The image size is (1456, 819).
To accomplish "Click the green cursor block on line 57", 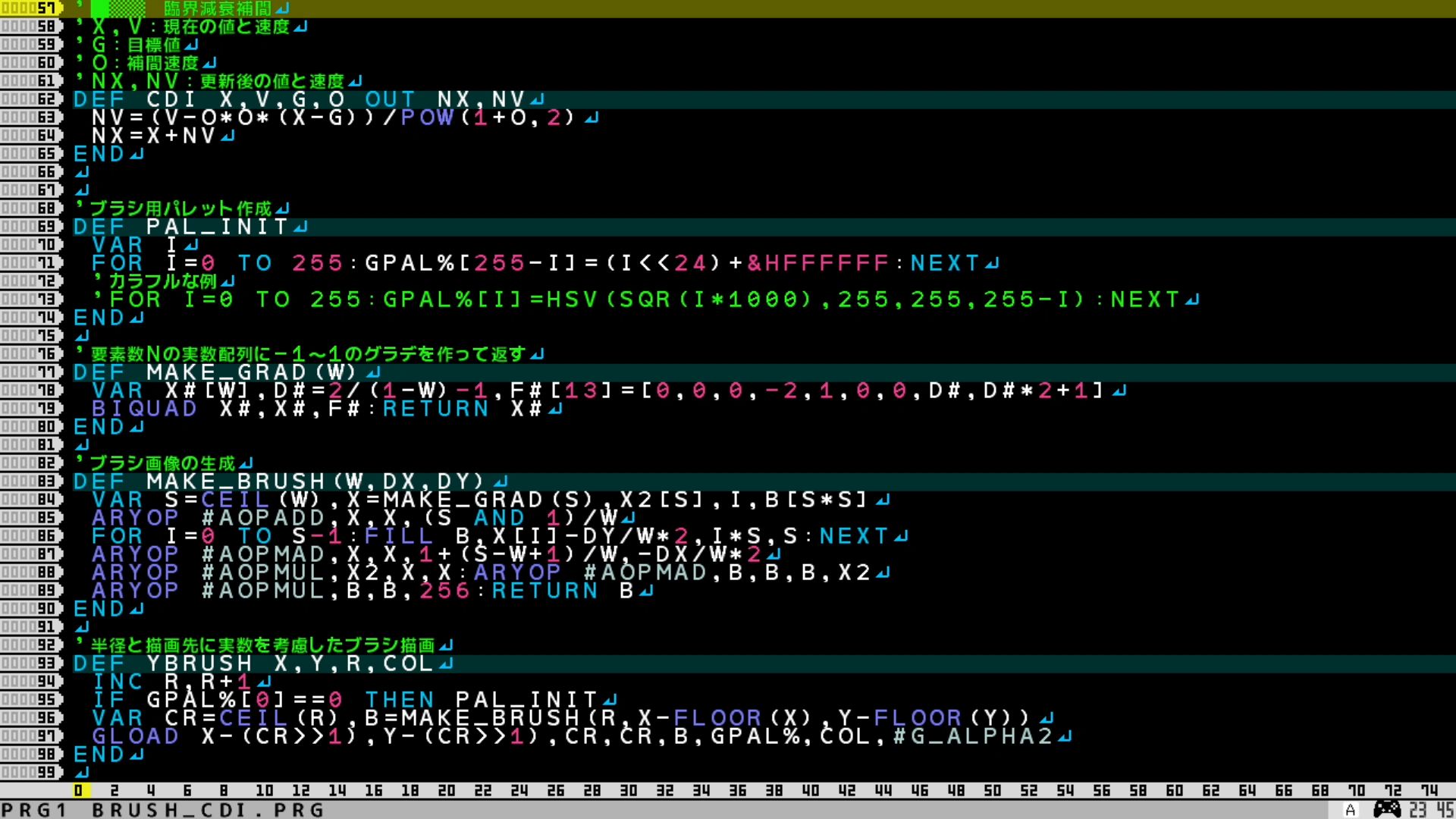I will [100, 8].
